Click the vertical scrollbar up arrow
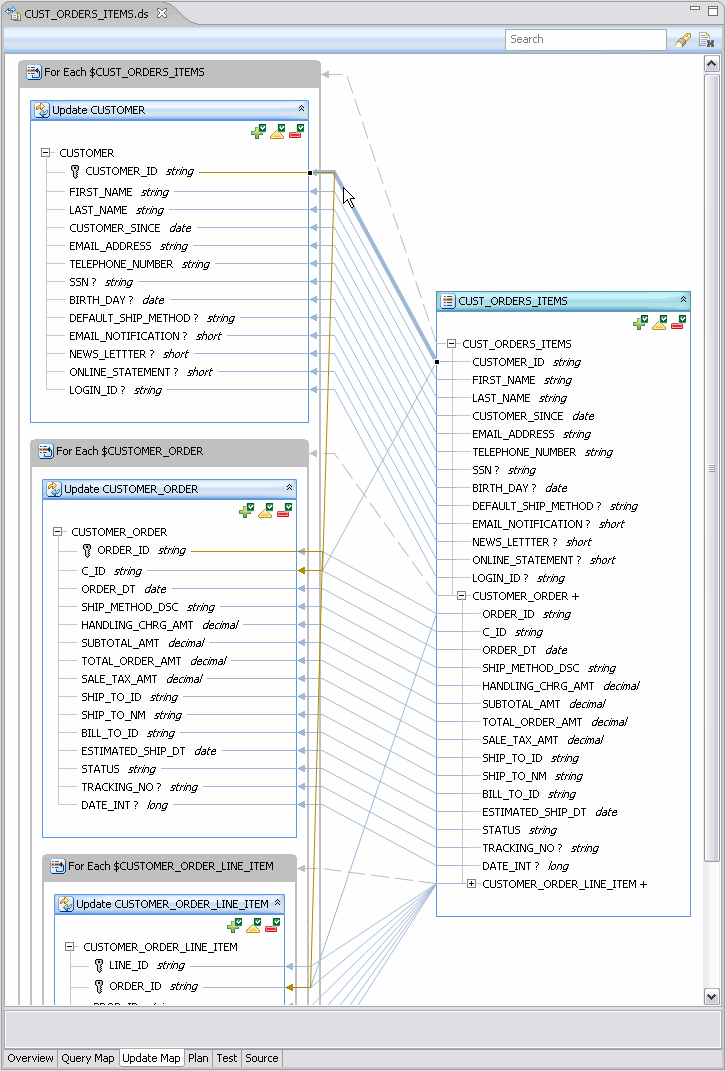 711,64
